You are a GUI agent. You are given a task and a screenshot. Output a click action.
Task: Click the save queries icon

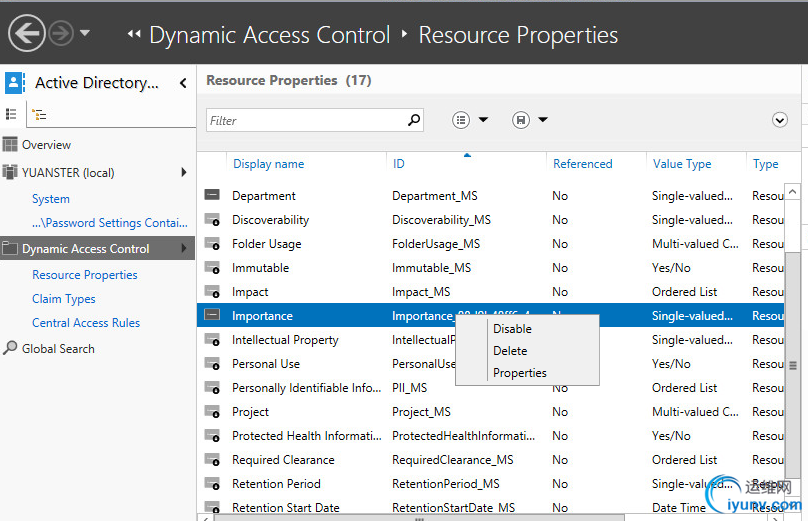(521, 120)
